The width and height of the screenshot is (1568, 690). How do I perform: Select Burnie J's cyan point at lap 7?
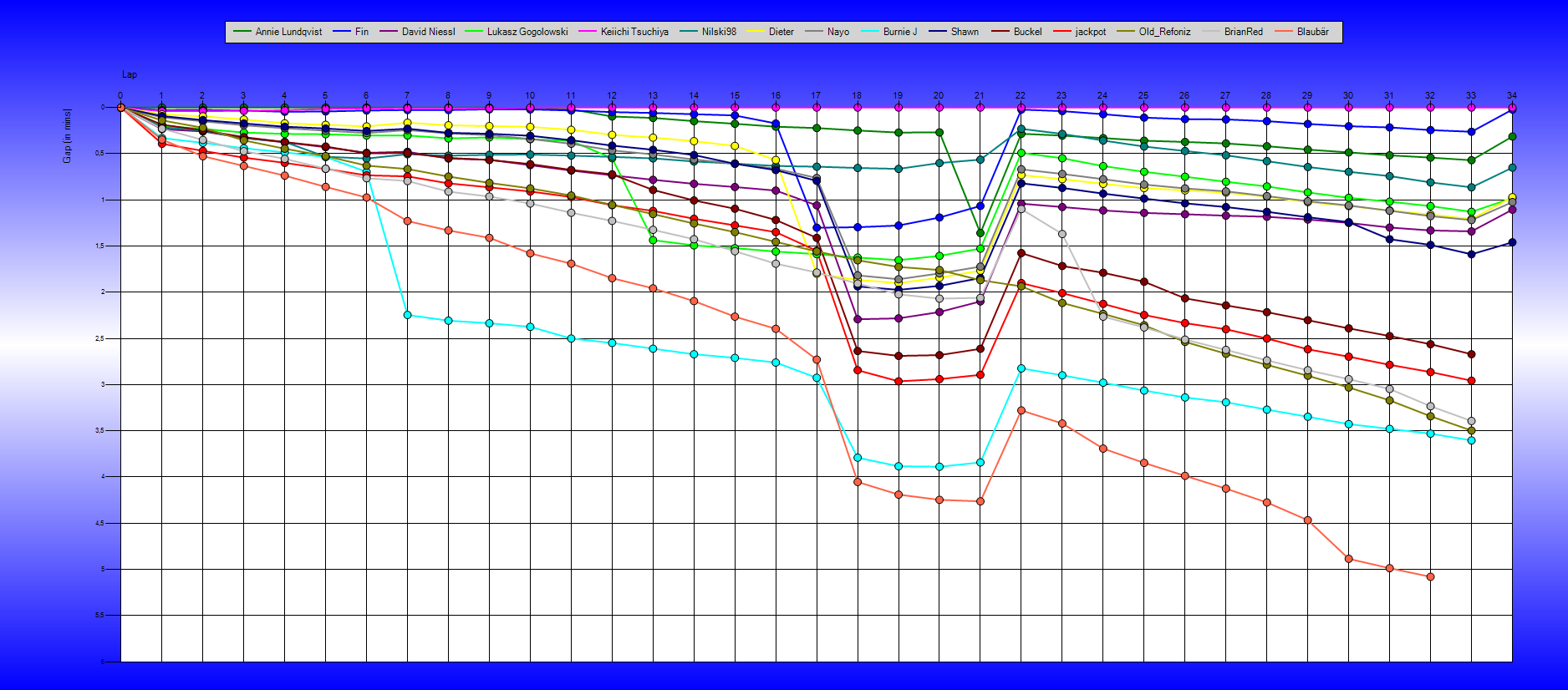coord(407,315)
